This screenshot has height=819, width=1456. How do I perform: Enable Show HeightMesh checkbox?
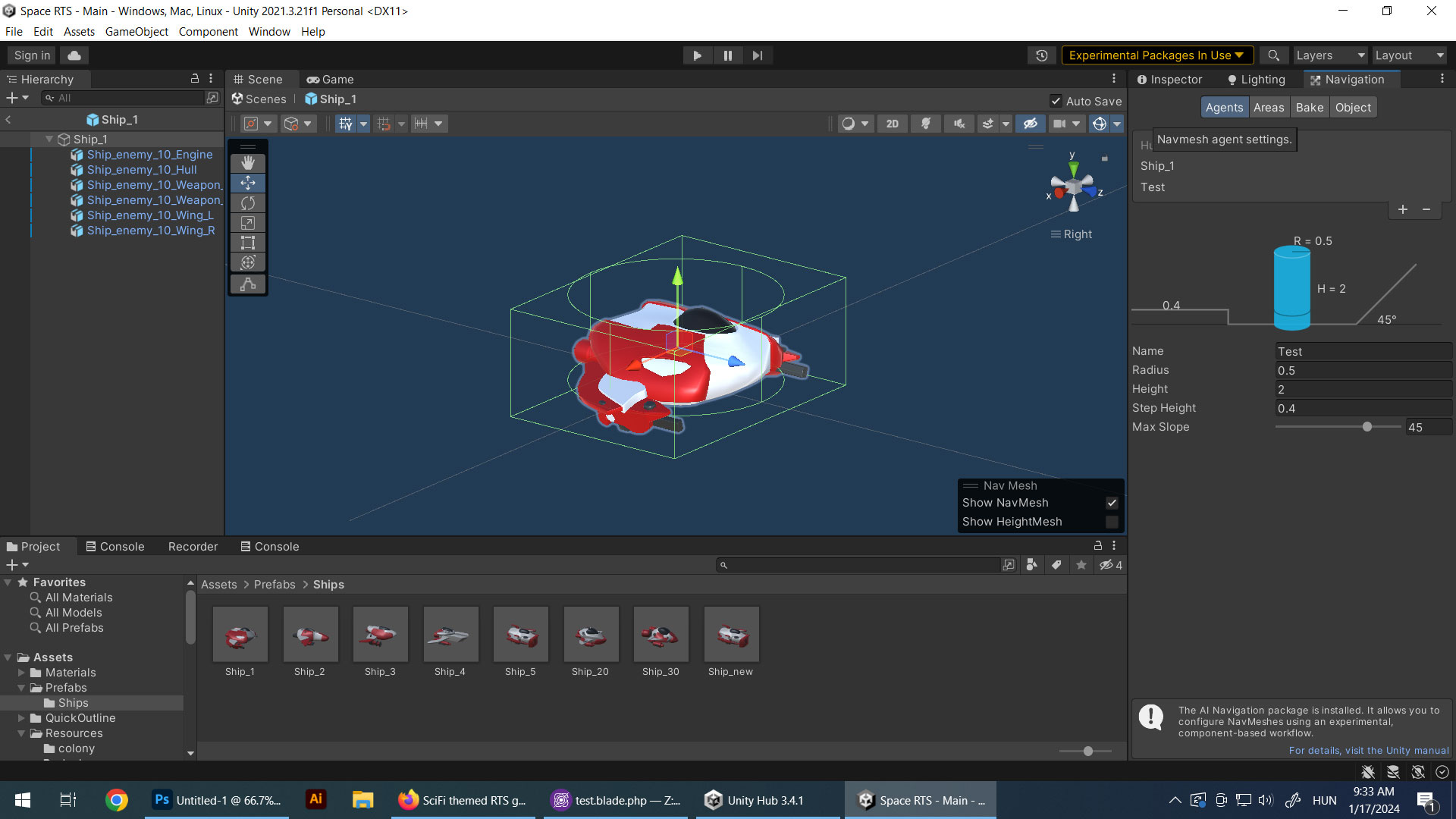tap(1112, 522)
